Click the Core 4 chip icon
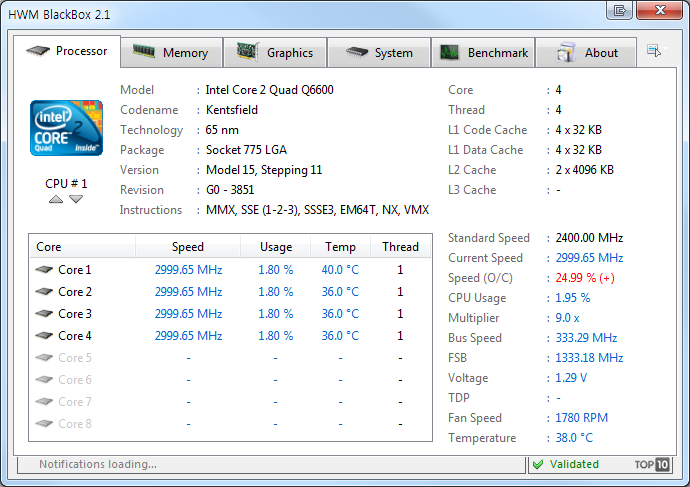The height and width of the screenshot is (487, 690). click(44, 335)
